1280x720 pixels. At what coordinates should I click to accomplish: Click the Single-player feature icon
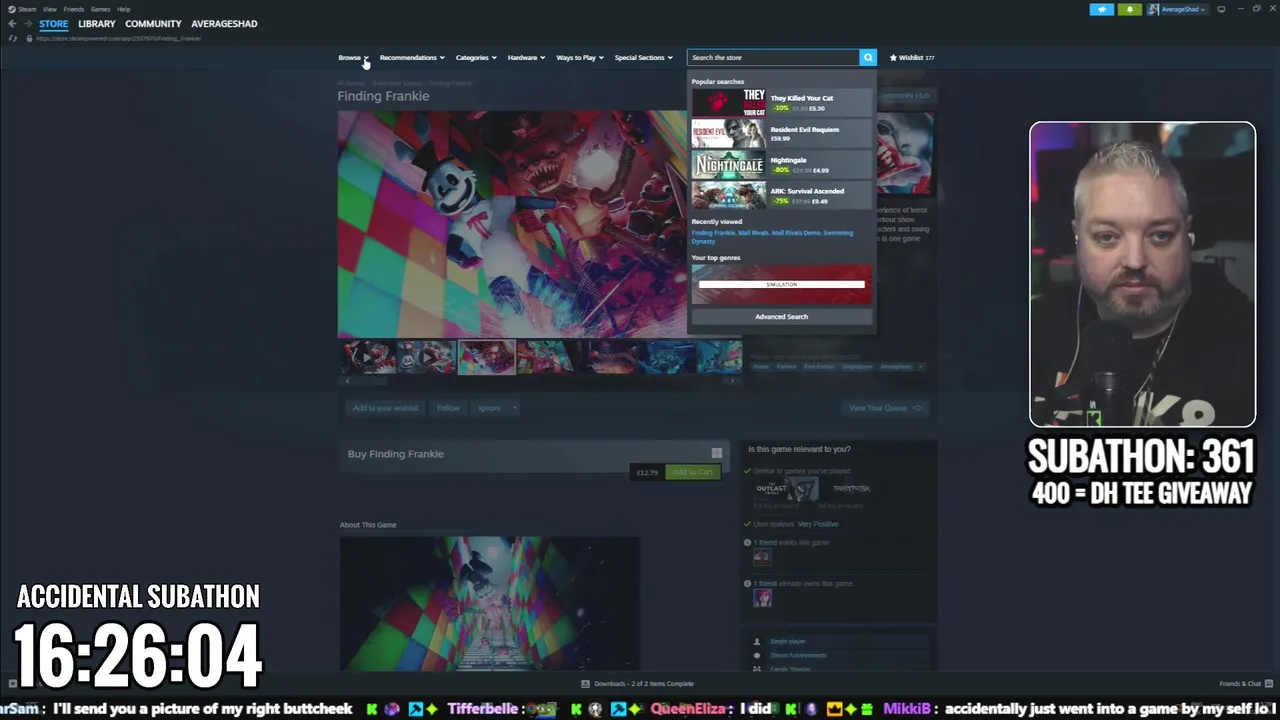tap(757, 641)
